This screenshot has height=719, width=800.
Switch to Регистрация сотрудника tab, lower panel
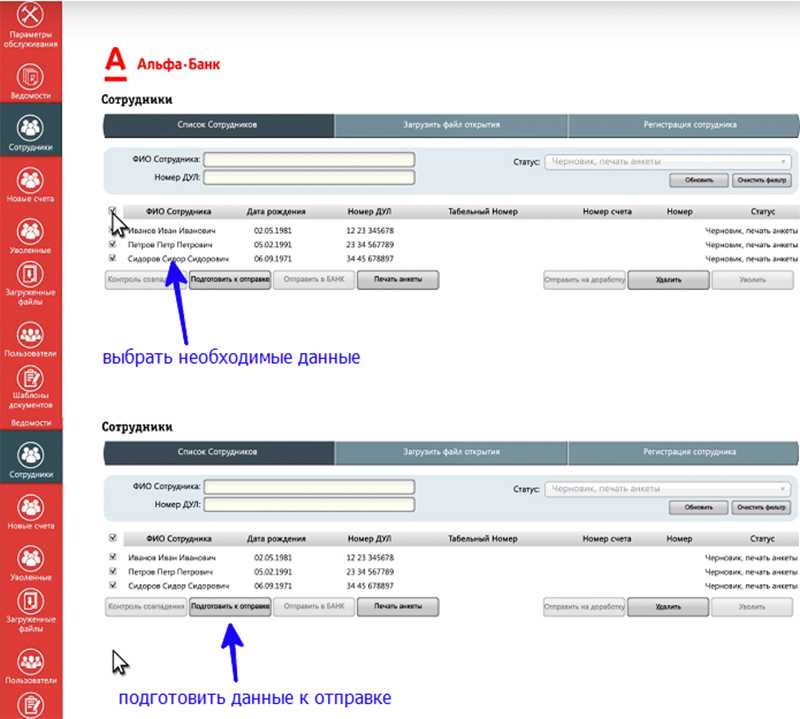(x=684, y=452)
